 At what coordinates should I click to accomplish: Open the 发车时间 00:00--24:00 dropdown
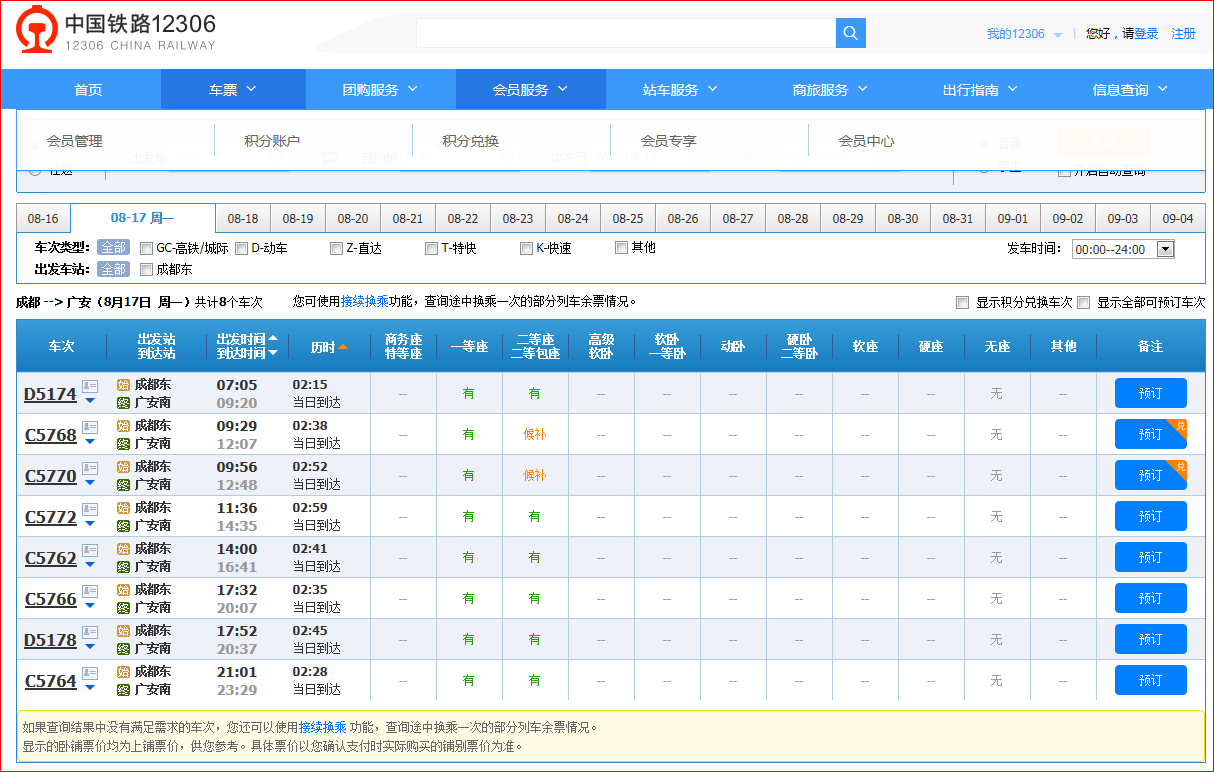1122,249
